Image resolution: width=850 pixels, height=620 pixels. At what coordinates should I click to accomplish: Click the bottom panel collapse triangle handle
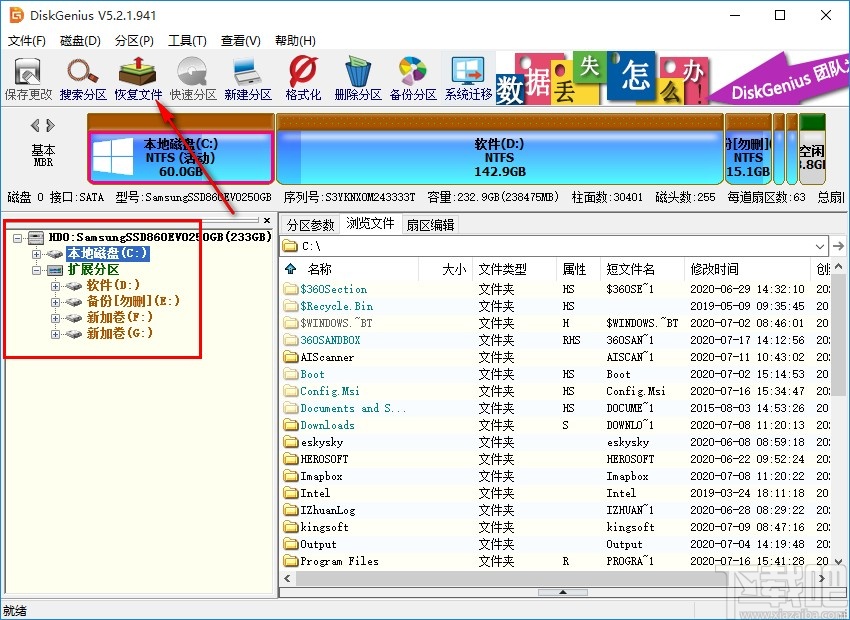tap(563, 592)
